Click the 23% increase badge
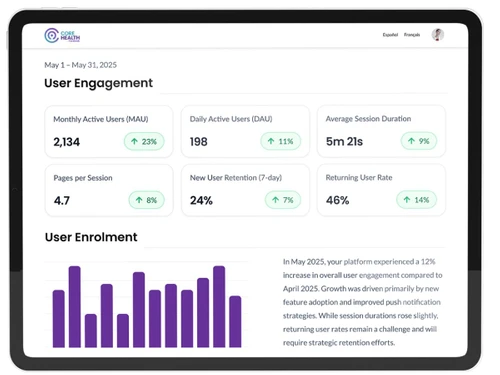Image resolution: width=500 pixels, height=375 pixels. (144, 141)
